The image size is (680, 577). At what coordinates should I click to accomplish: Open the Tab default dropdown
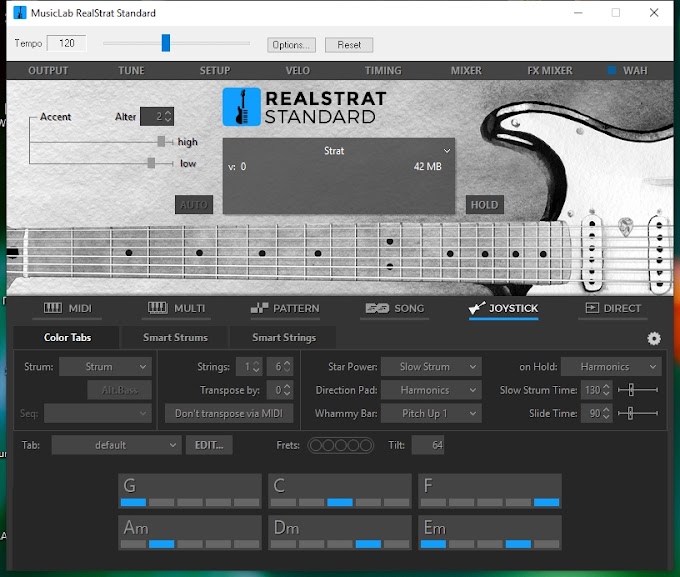click(116, 445)
